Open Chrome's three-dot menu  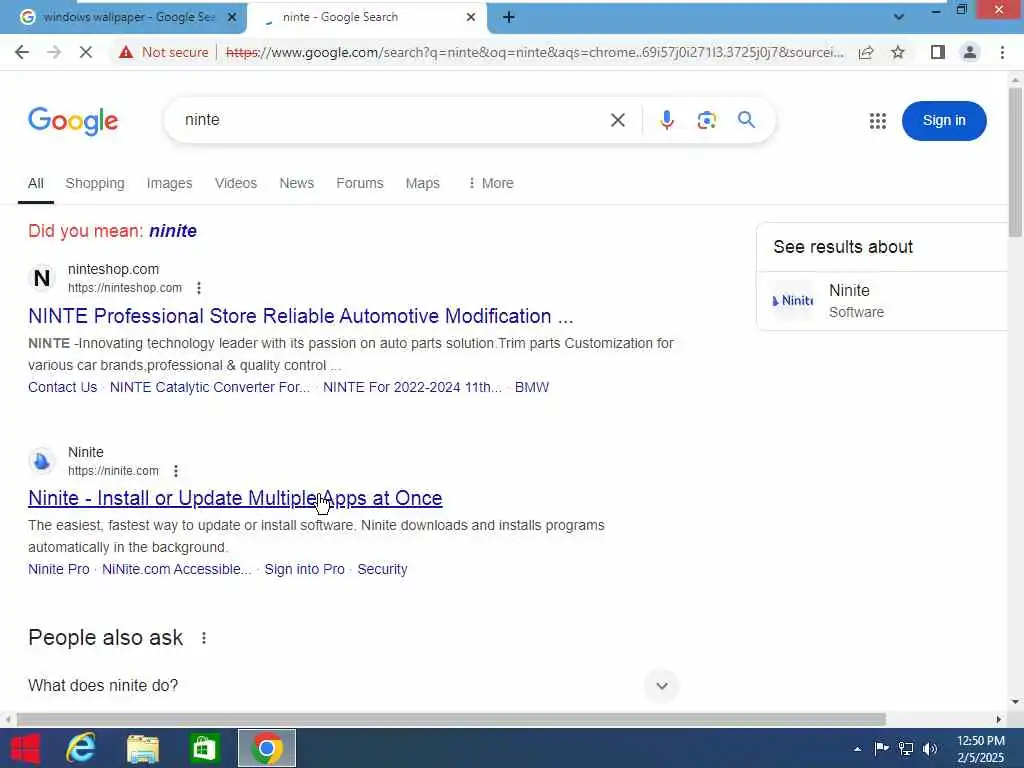pos(1002,52)
